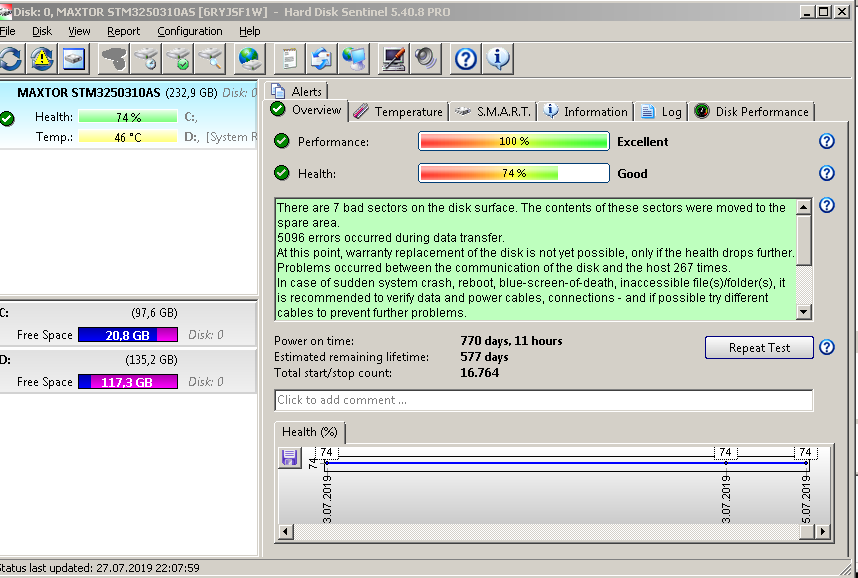Open the Disk menu

click(42, 31)
